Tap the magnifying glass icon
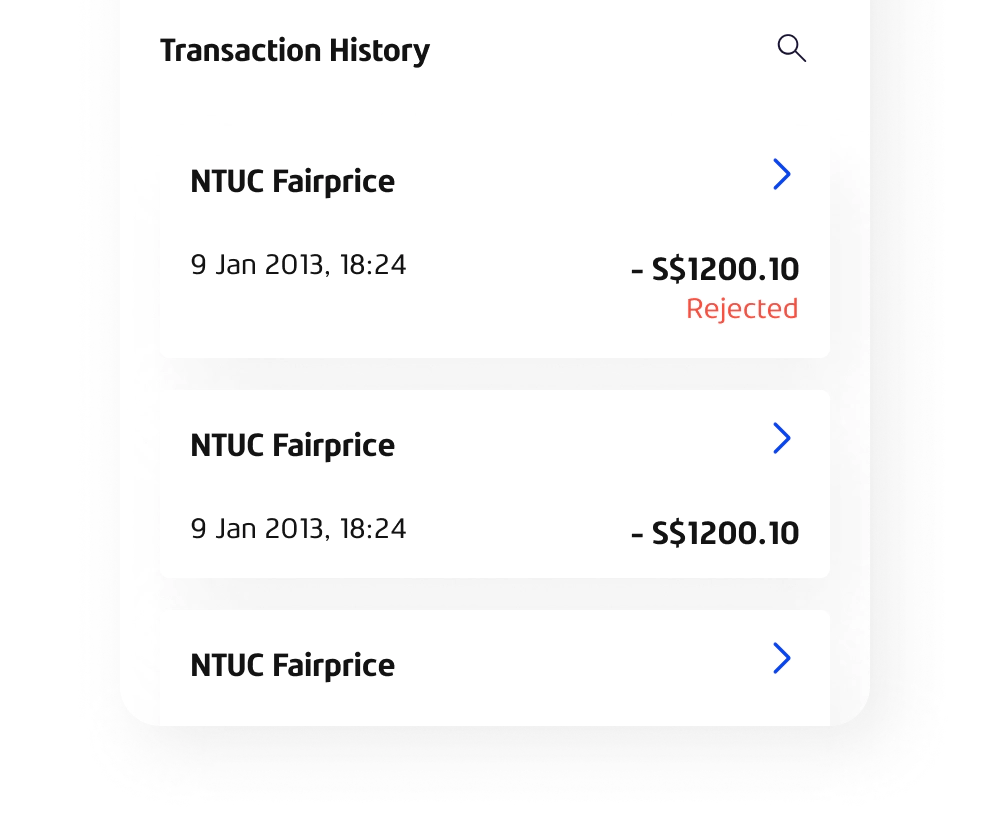The width and height of the screenshot is (1000, 816). (791, 48)
